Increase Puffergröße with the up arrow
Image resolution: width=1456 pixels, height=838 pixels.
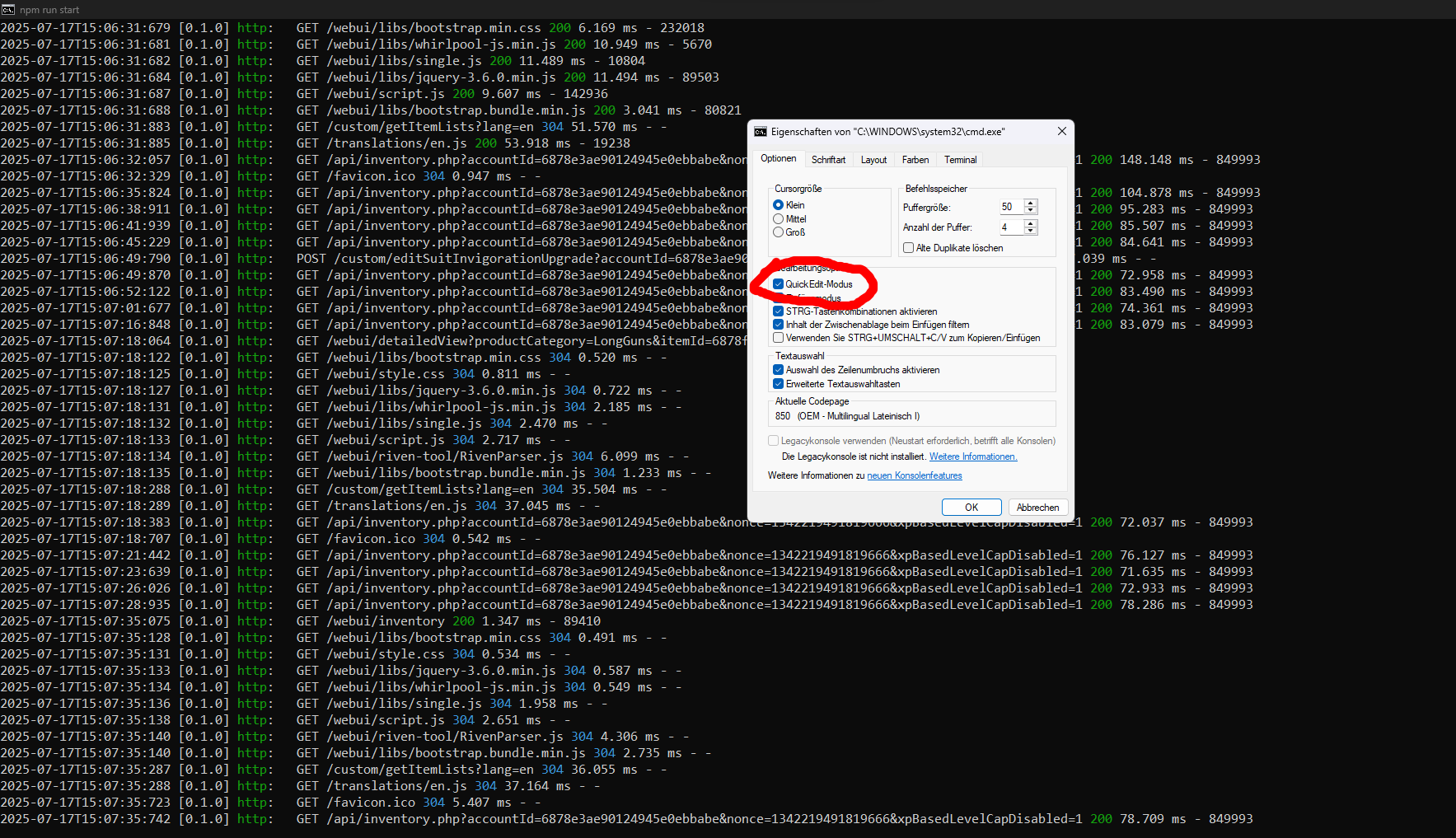click(1030, 203)
